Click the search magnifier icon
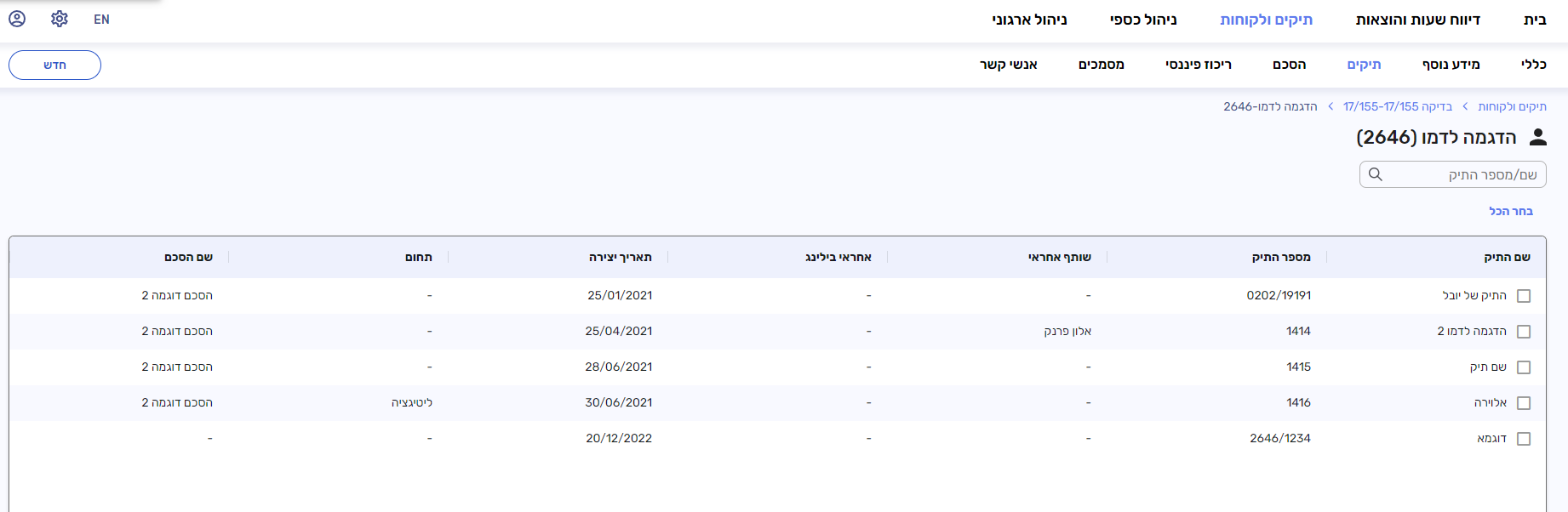This screenshot has width=1568, height=512. (x=1376, y=174)
